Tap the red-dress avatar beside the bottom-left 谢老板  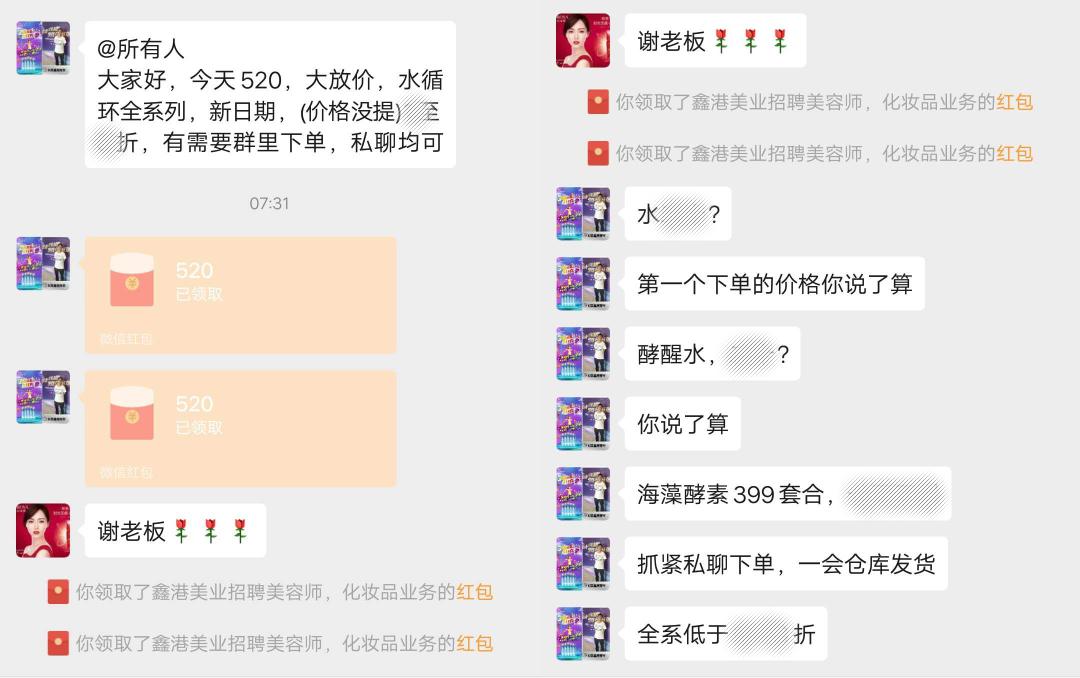coord(43,530)
